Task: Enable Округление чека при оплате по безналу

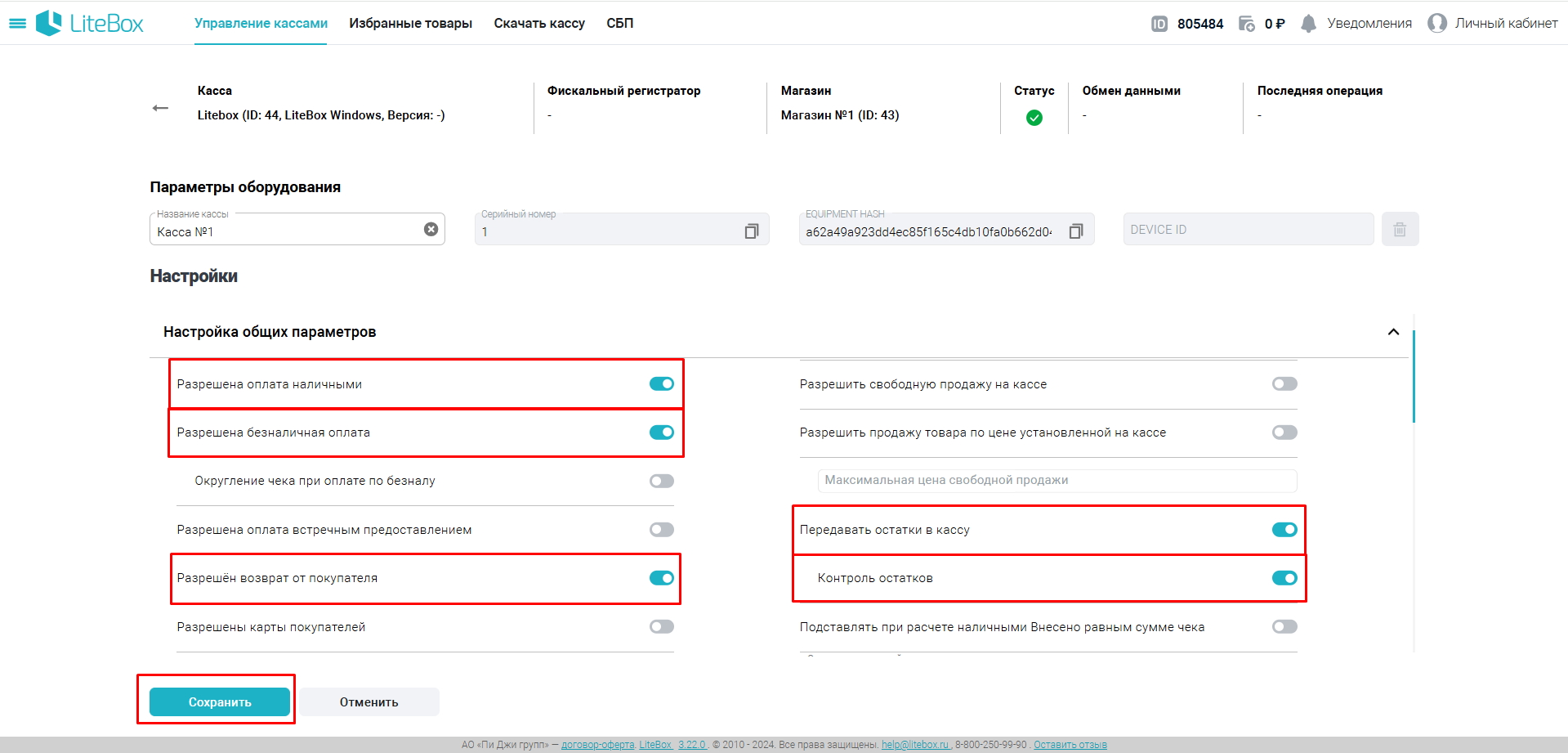Action: pyautogui.click(x=662, y=481)
